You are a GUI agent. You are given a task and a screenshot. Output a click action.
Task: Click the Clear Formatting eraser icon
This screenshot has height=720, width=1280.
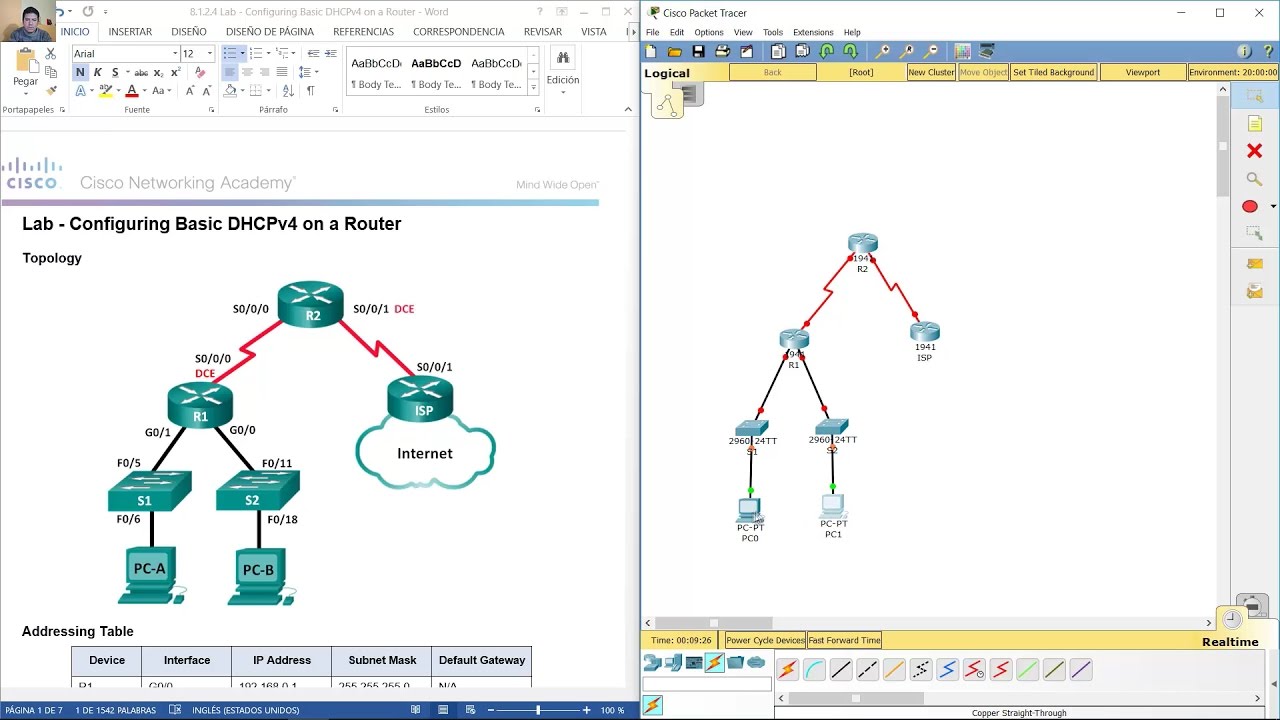pos(199,72)
